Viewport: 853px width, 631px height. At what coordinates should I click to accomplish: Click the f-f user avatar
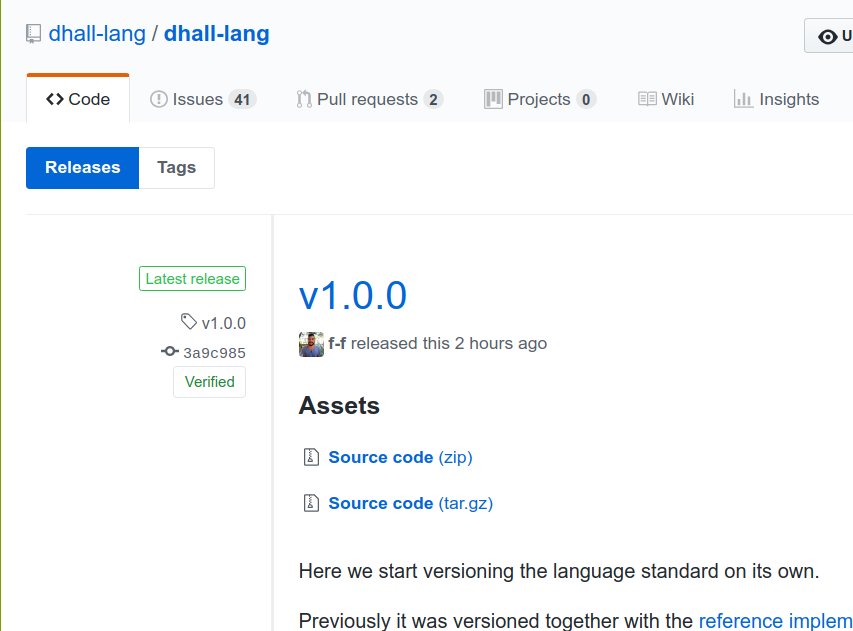point(311,344)
